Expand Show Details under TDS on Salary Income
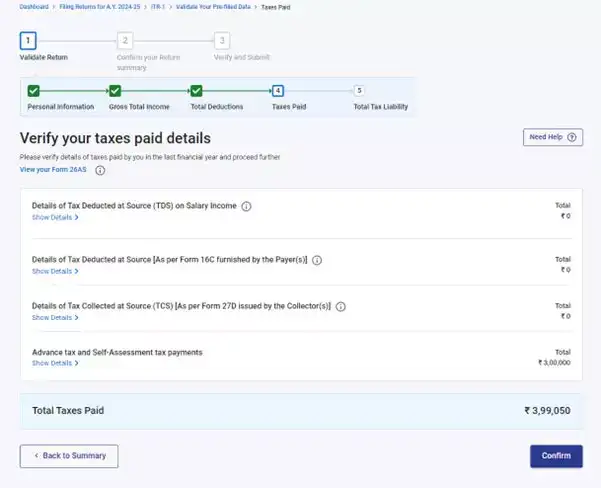The height and width of the screenshot is (488, 601). [x=55, y=217]
